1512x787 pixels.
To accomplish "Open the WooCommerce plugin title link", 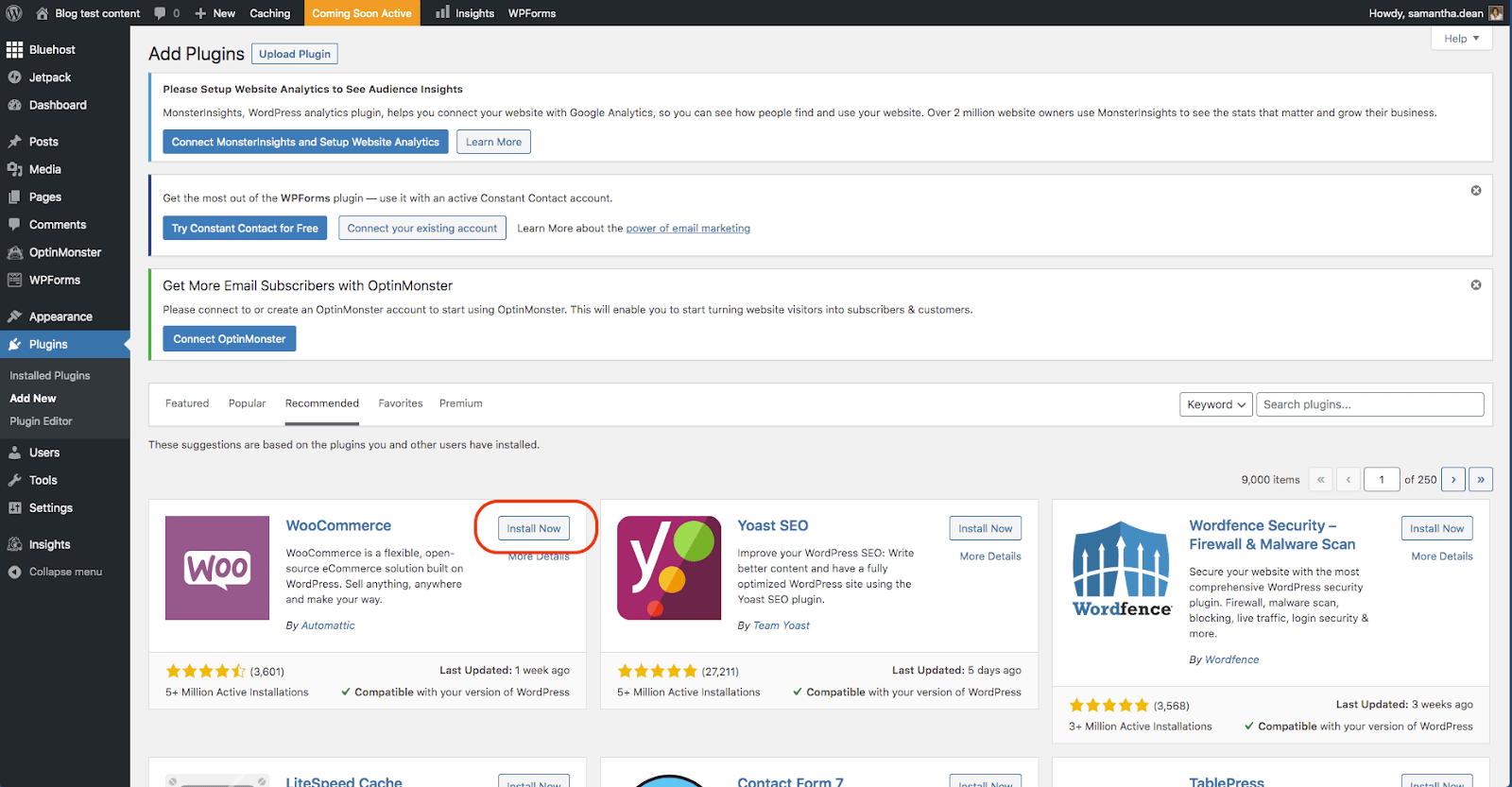I will [x=338, y=525].
